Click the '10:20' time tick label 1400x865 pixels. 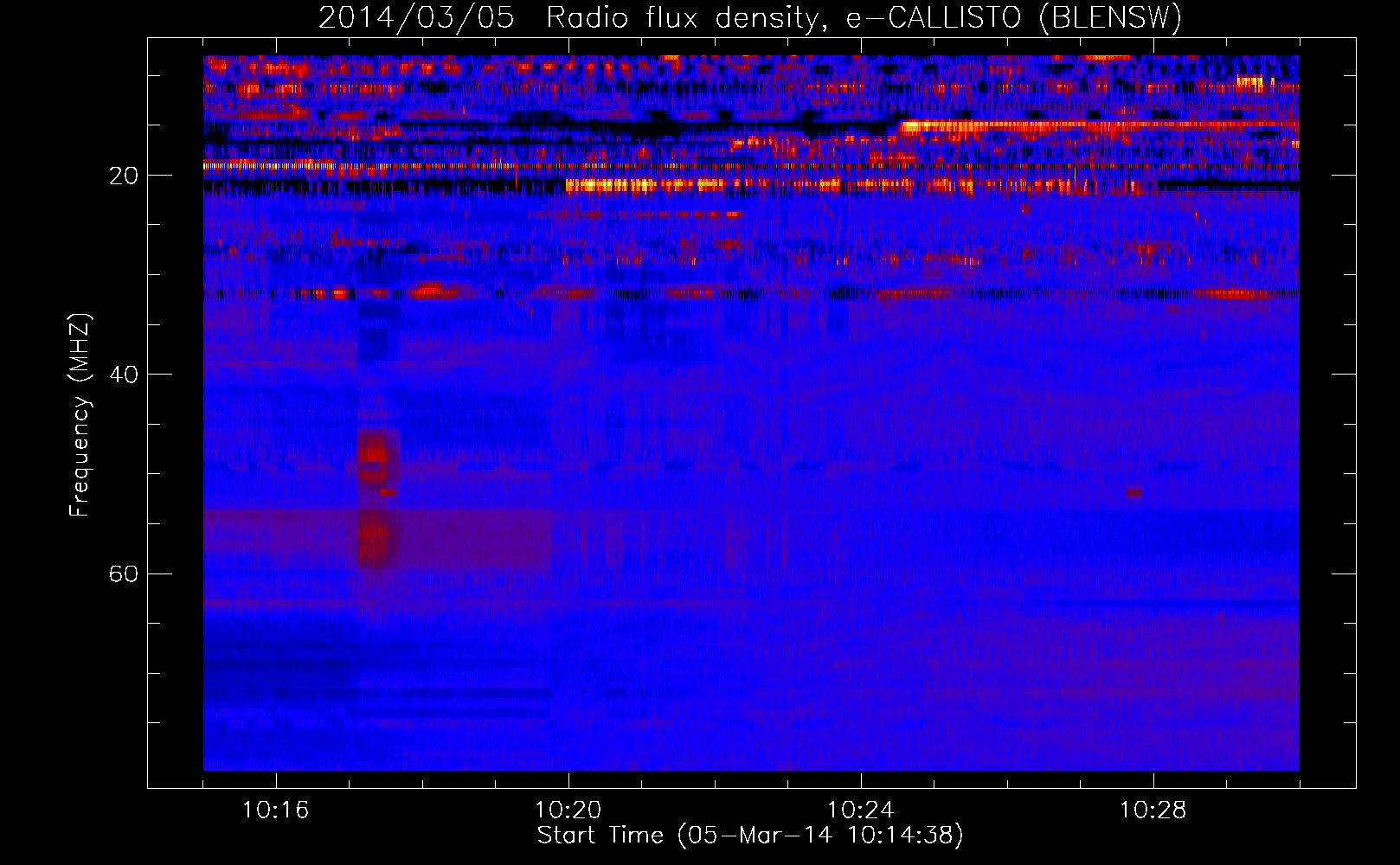click(568, 811)
